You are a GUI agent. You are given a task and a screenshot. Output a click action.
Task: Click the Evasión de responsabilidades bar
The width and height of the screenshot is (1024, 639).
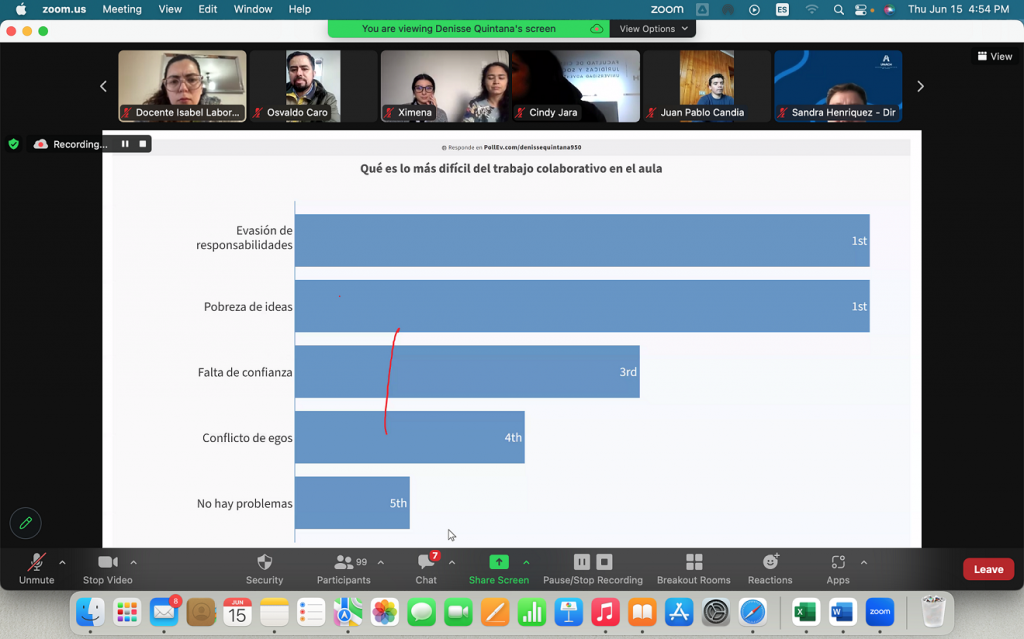click(x=581, y=240)
